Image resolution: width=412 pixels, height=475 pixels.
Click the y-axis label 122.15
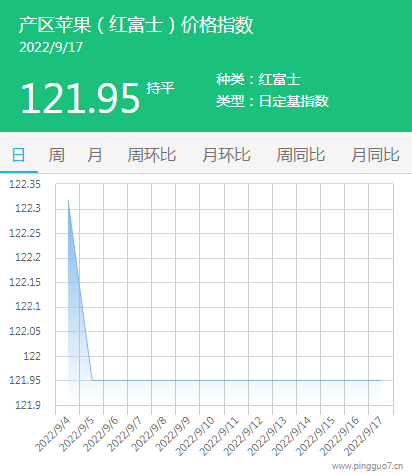(x=25, y=282)
